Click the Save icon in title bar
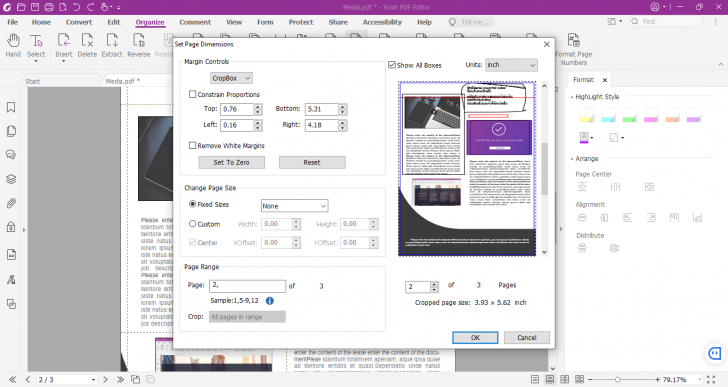Screen dimensions: 728x387 point(35,7)
